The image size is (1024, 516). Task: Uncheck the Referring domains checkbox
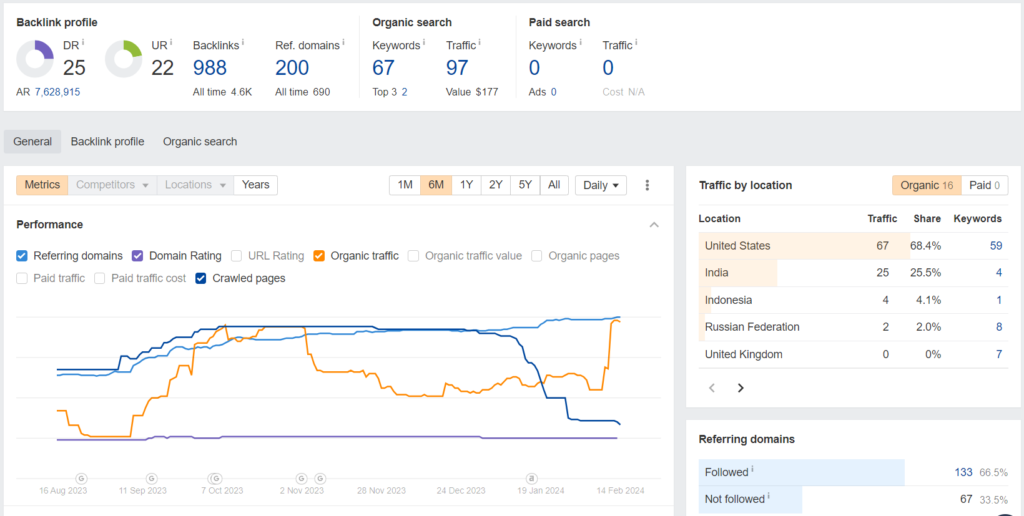(22, 256)
